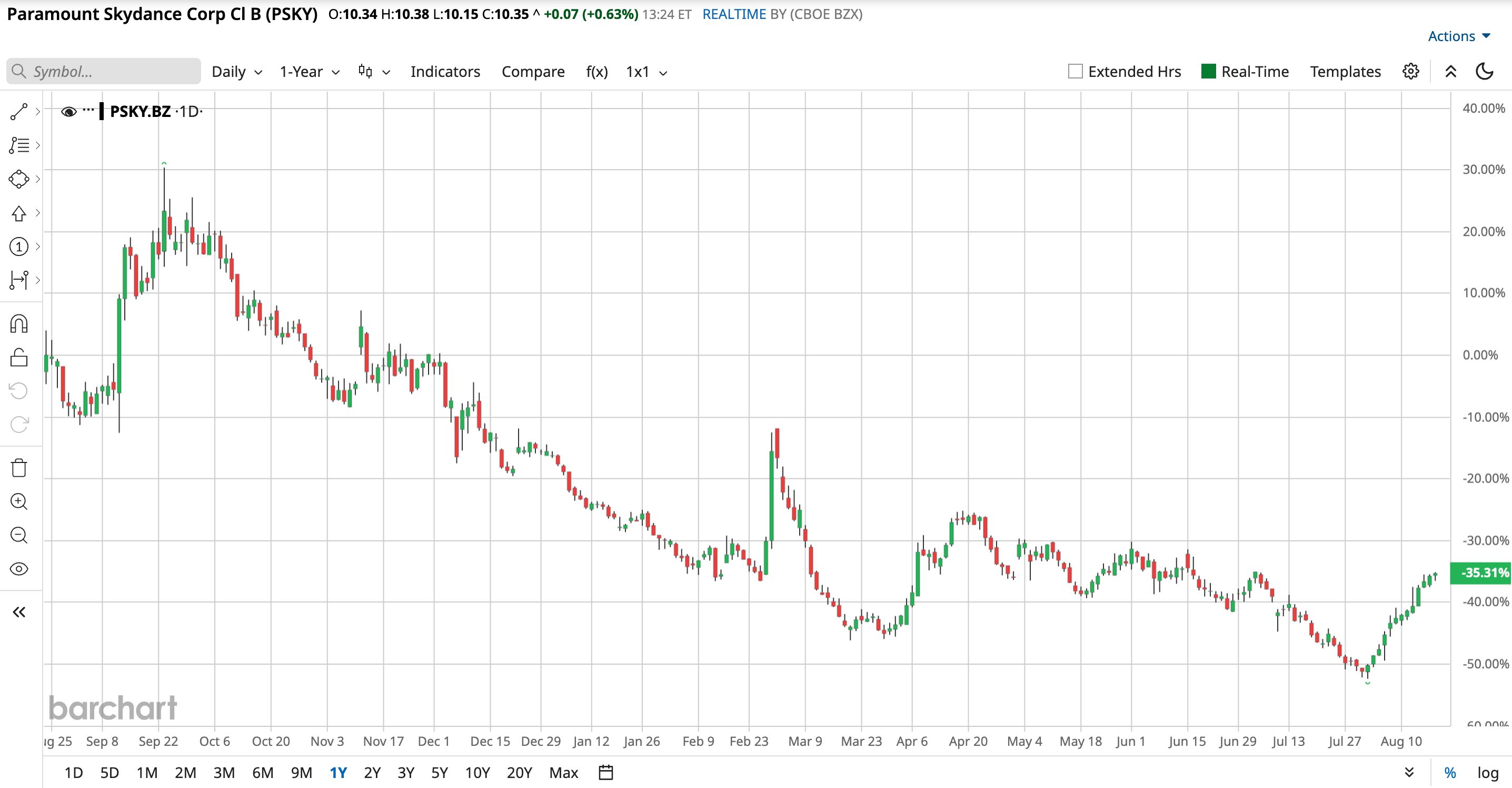Click the Compare button
This screenshot has width=1512, height=788.
[x=533, y=72]
